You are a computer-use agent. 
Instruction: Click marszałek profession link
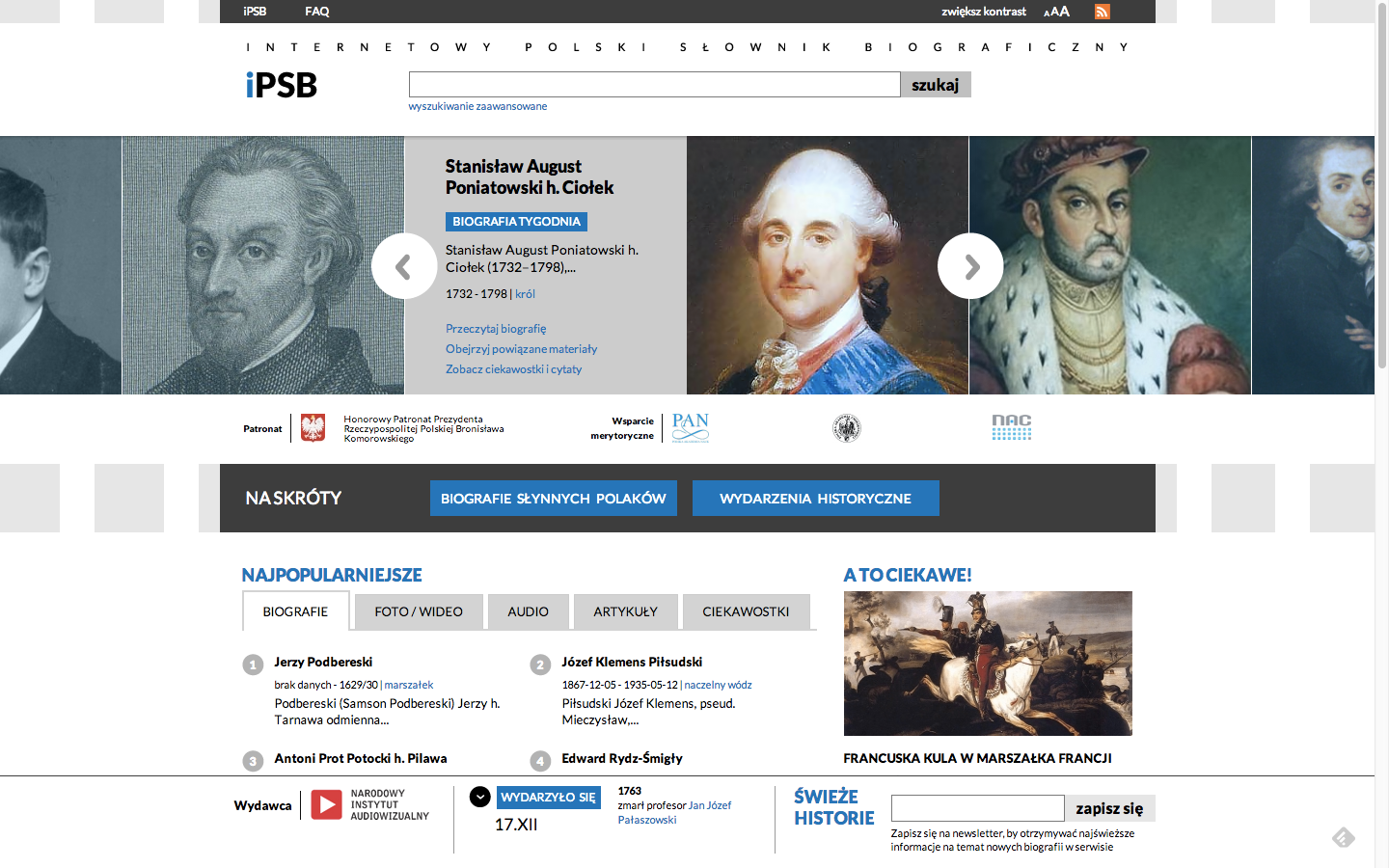point(409,685)
